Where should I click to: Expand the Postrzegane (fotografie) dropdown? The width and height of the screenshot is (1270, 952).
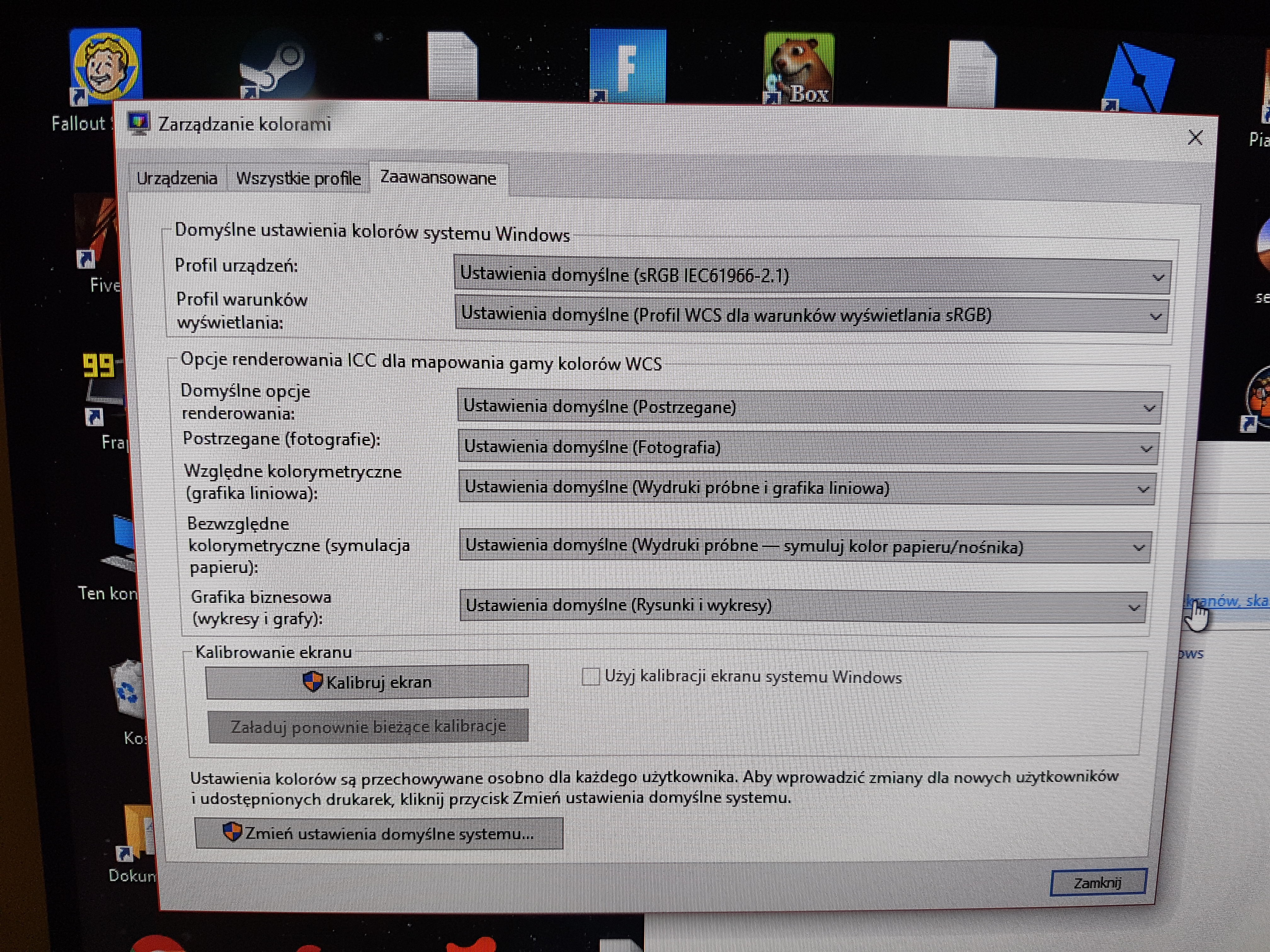tap(808, 448)
